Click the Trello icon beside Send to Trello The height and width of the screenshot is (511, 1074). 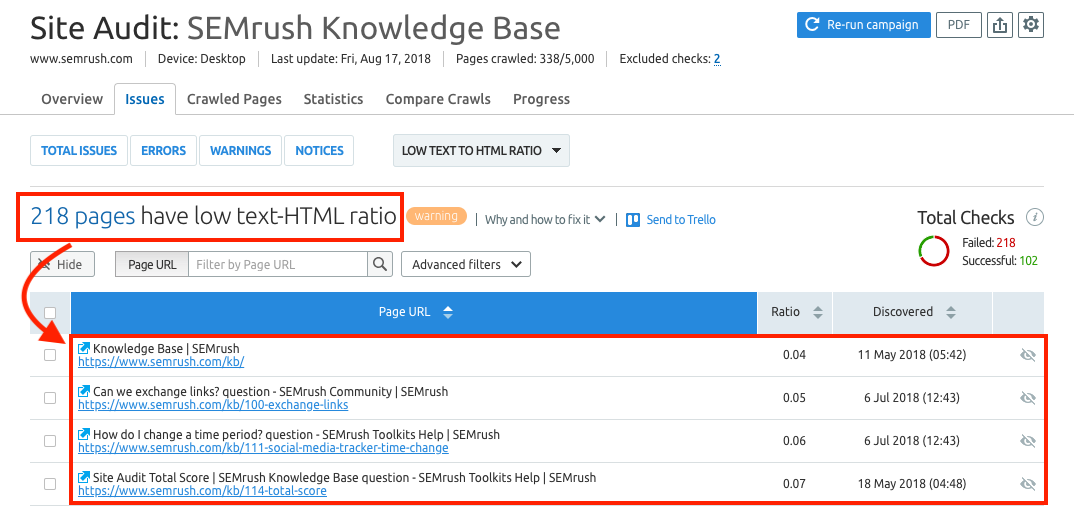[x=634, y=220]
